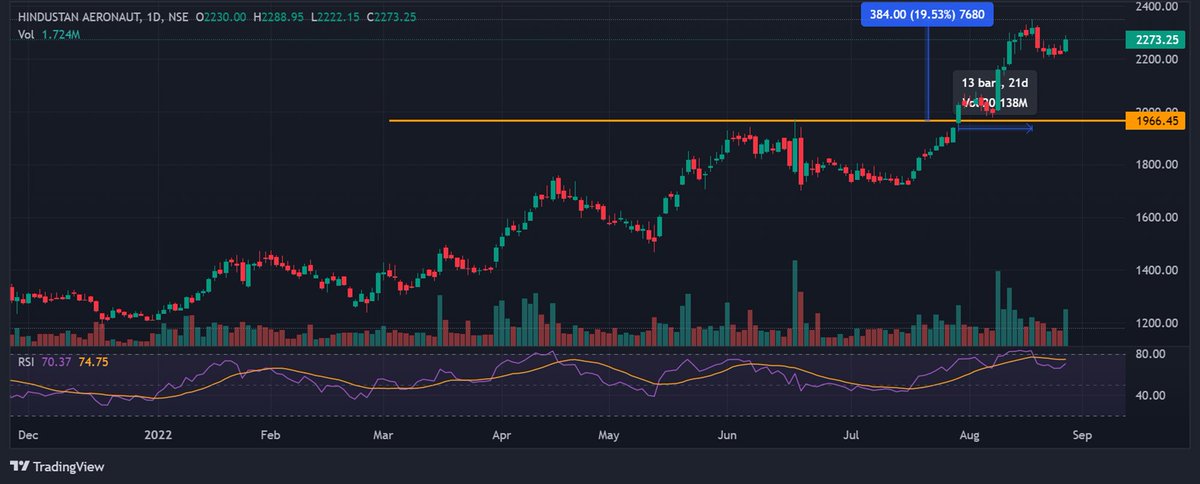Click the Feb label on time axis
This screenshot has height=484, width=1200.
[269, 435]
